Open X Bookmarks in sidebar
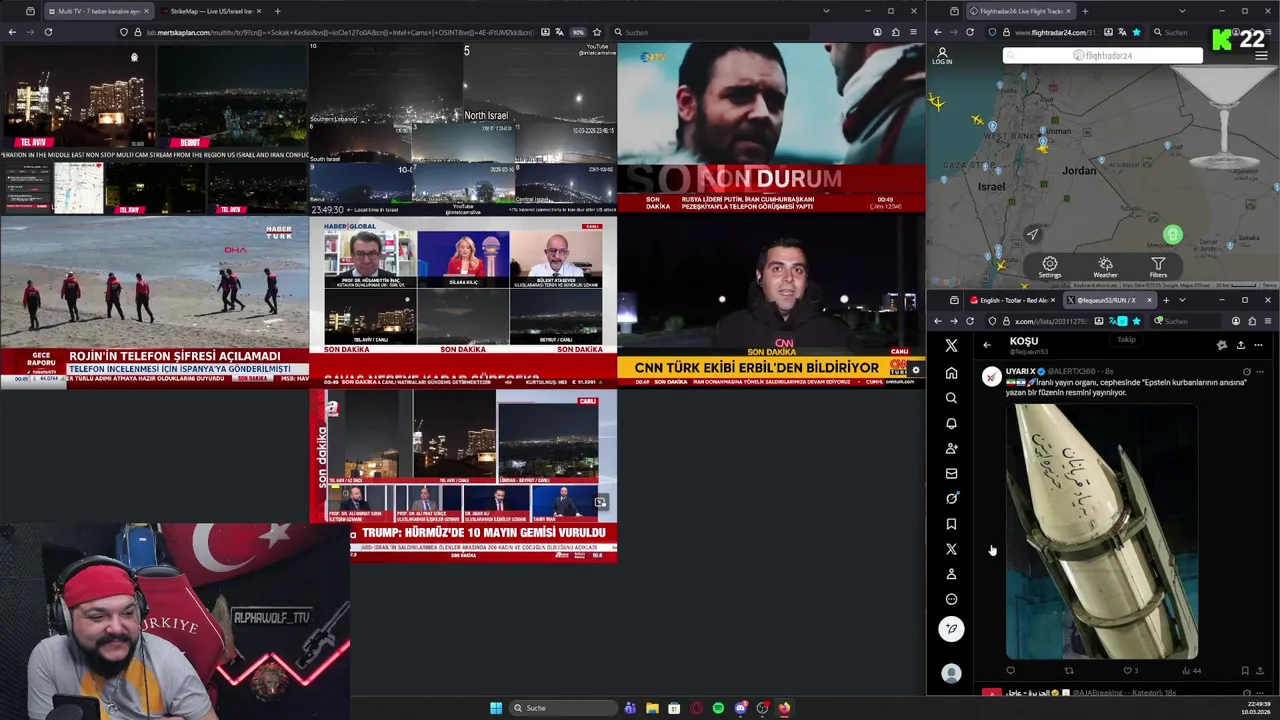The image size is (1280, 720). click(951, 524)
